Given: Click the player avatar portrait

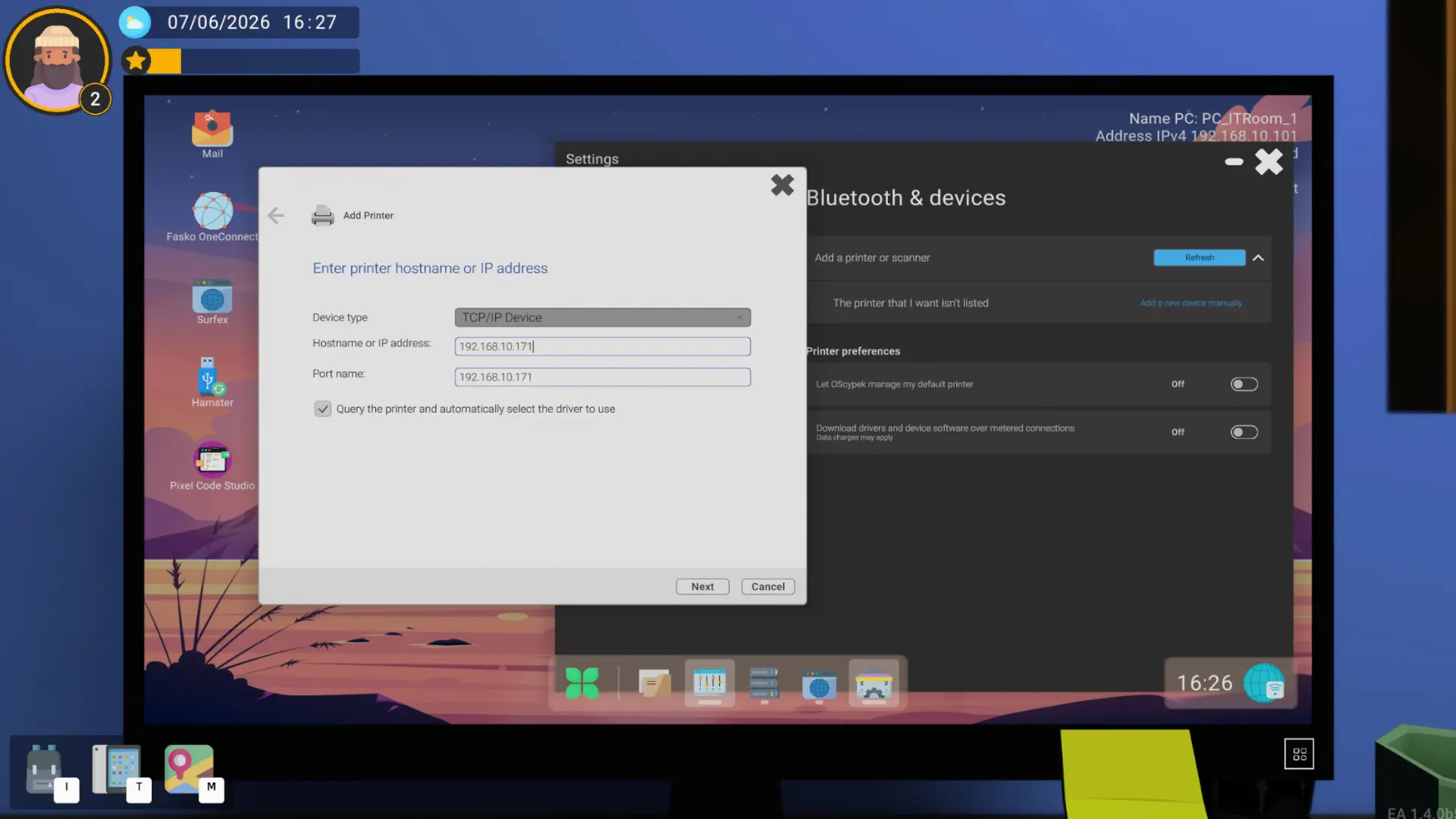Looking at the screenshot, I should (57, 61).
